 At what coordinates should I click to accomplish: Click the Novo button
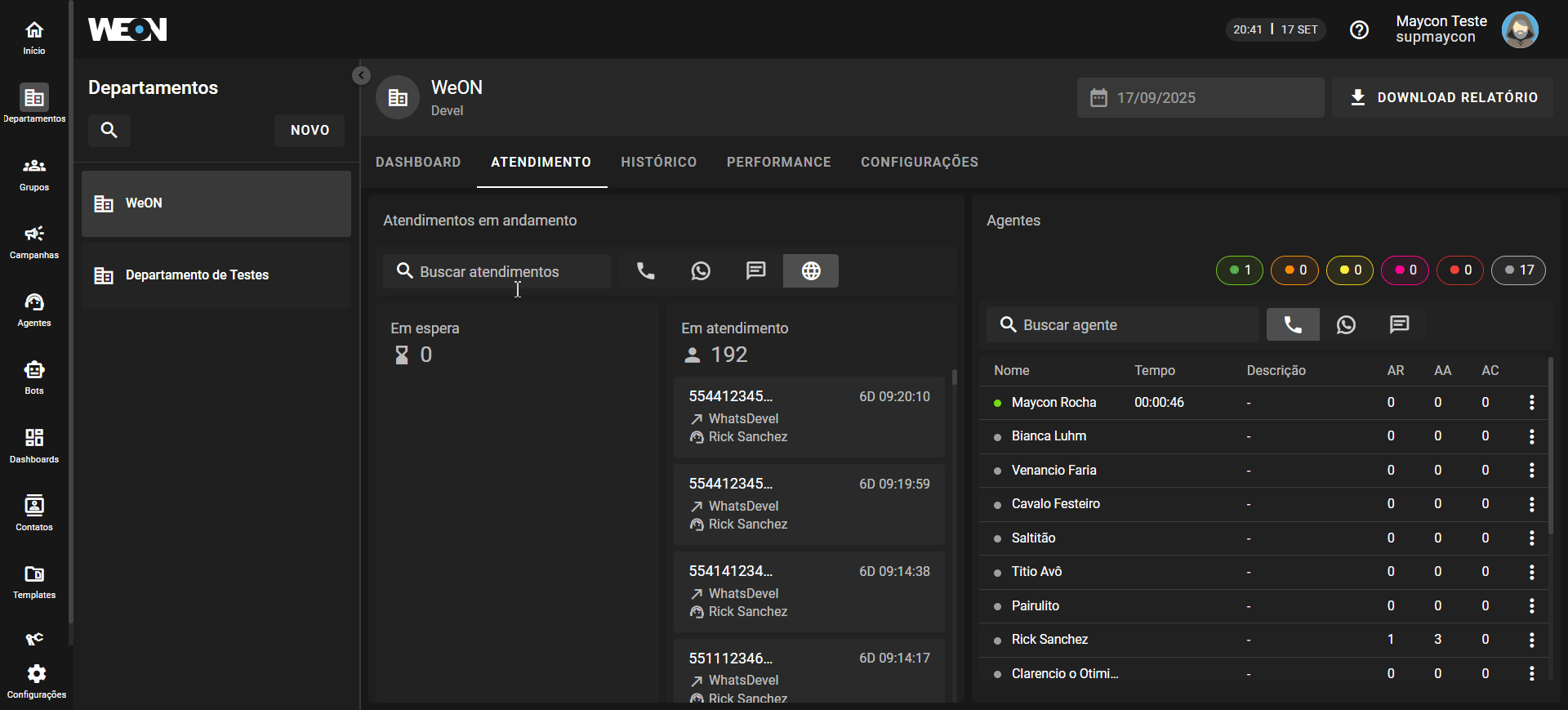pyautogui.click(x=310, y=131)
